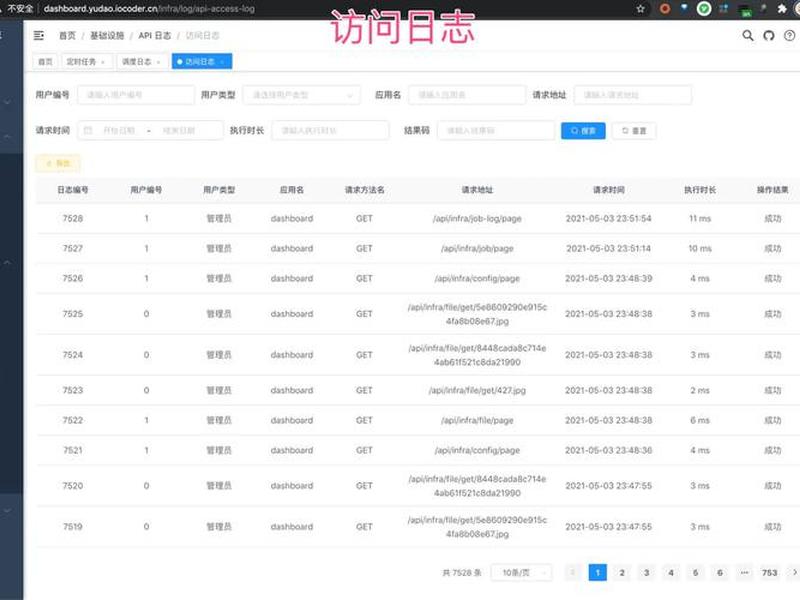Expand the top sidebar chevron menu
The height and width of the screenshot is (600, 800).
coord(8,102)
